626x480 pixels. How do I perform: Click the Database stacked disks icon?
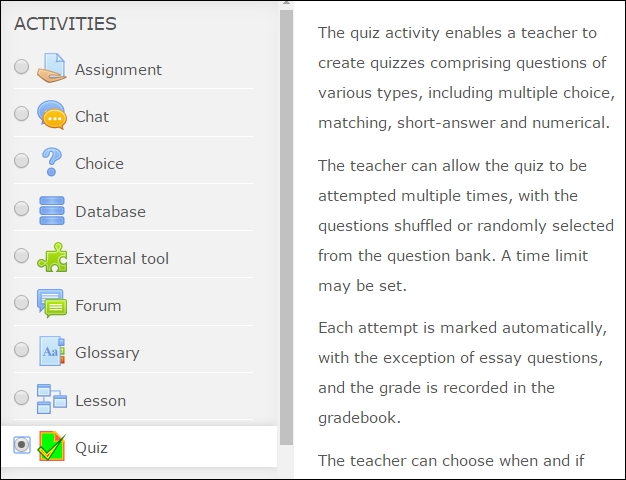click(x=52, y=210)
